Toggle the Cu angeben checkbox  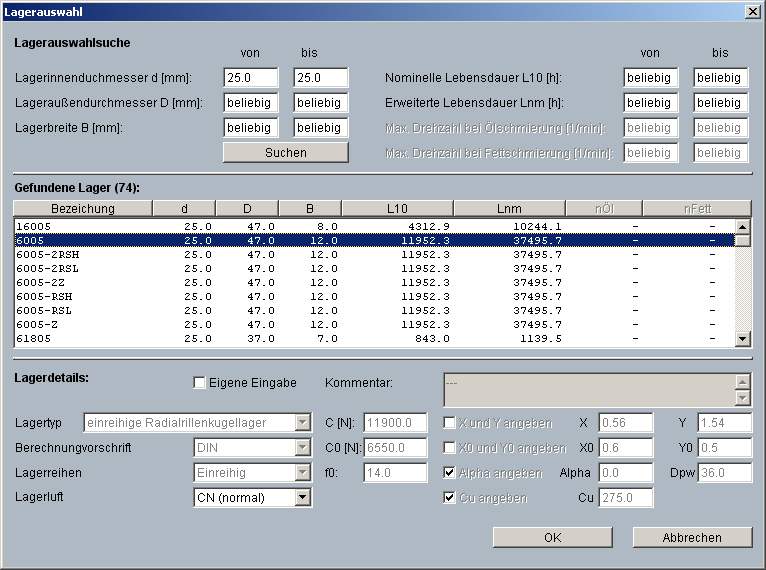pos(450,498)
